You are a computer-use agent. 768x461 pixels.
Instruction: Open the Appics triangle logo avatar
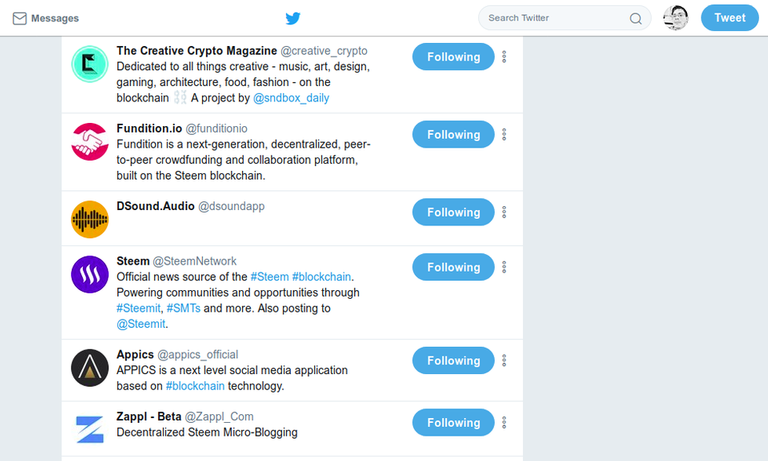(90, 368)
